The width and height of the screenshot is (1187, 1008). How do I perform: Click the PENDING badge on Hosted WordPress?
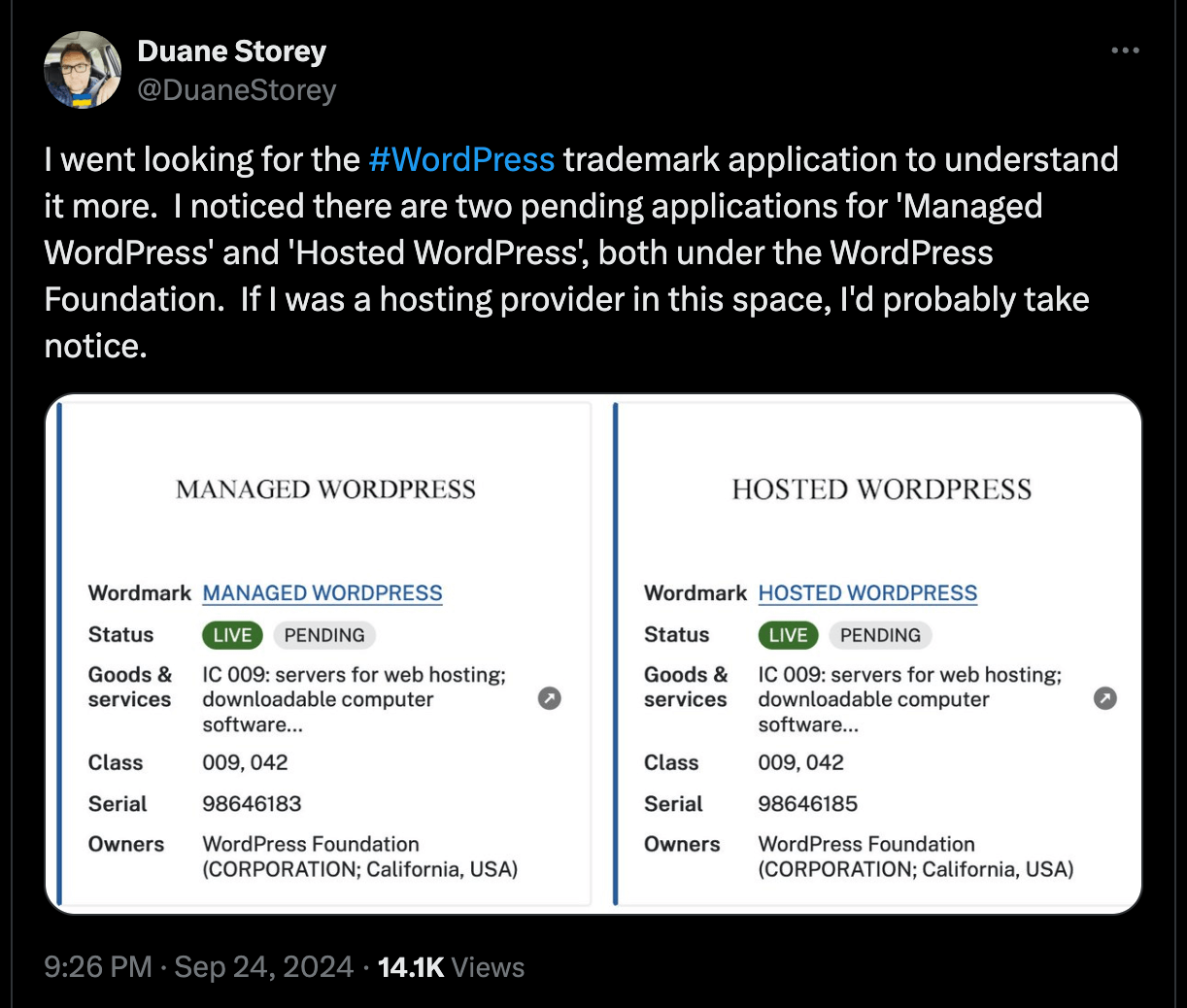coord(879,635)
